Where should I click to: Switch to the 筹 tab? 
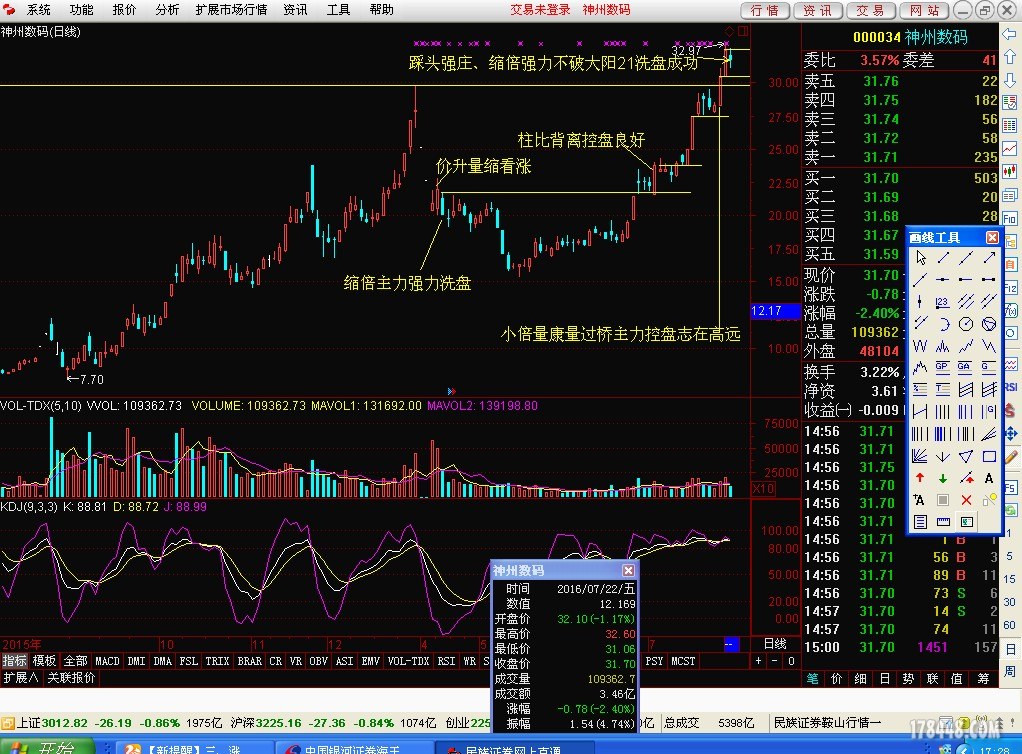click(x=983, y=678)
